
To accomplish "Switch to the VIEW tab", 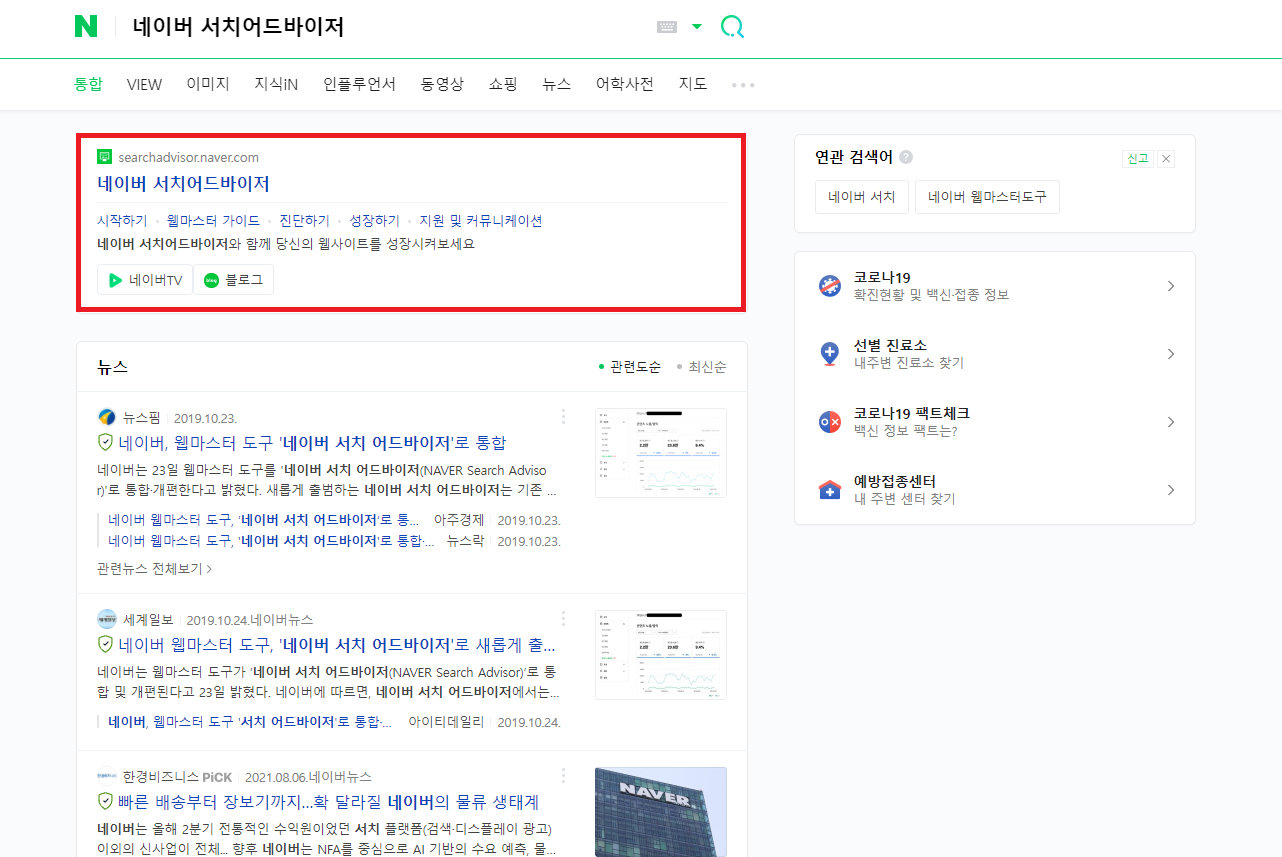I will [x=144, y=84].
